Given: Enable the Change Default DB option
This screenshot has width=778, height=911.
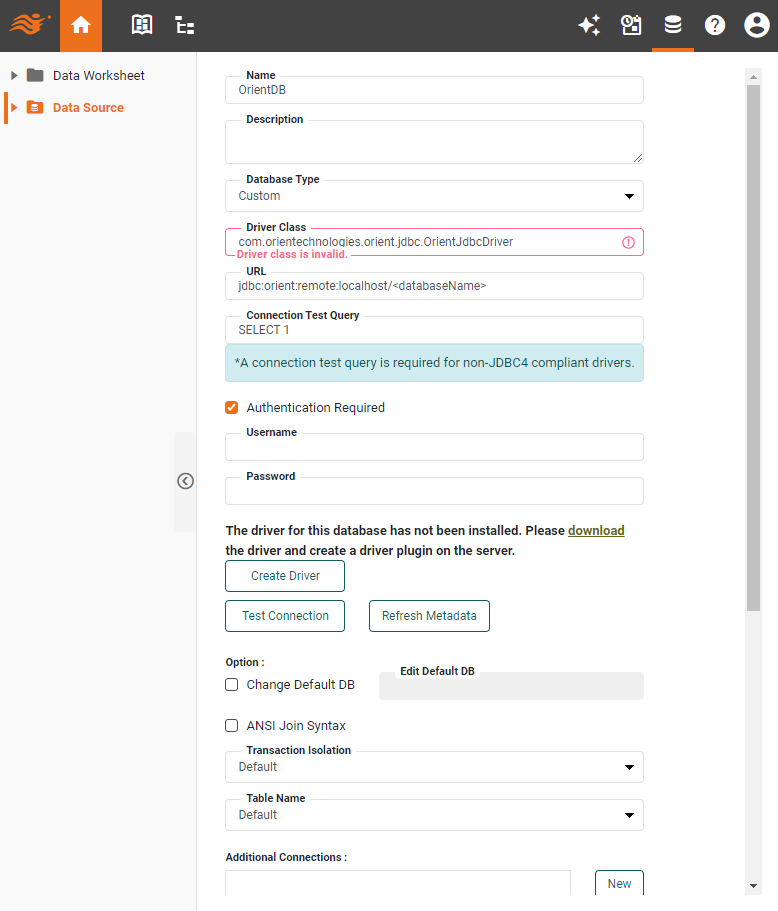Looking at the screenshot, I should [231, 684].
